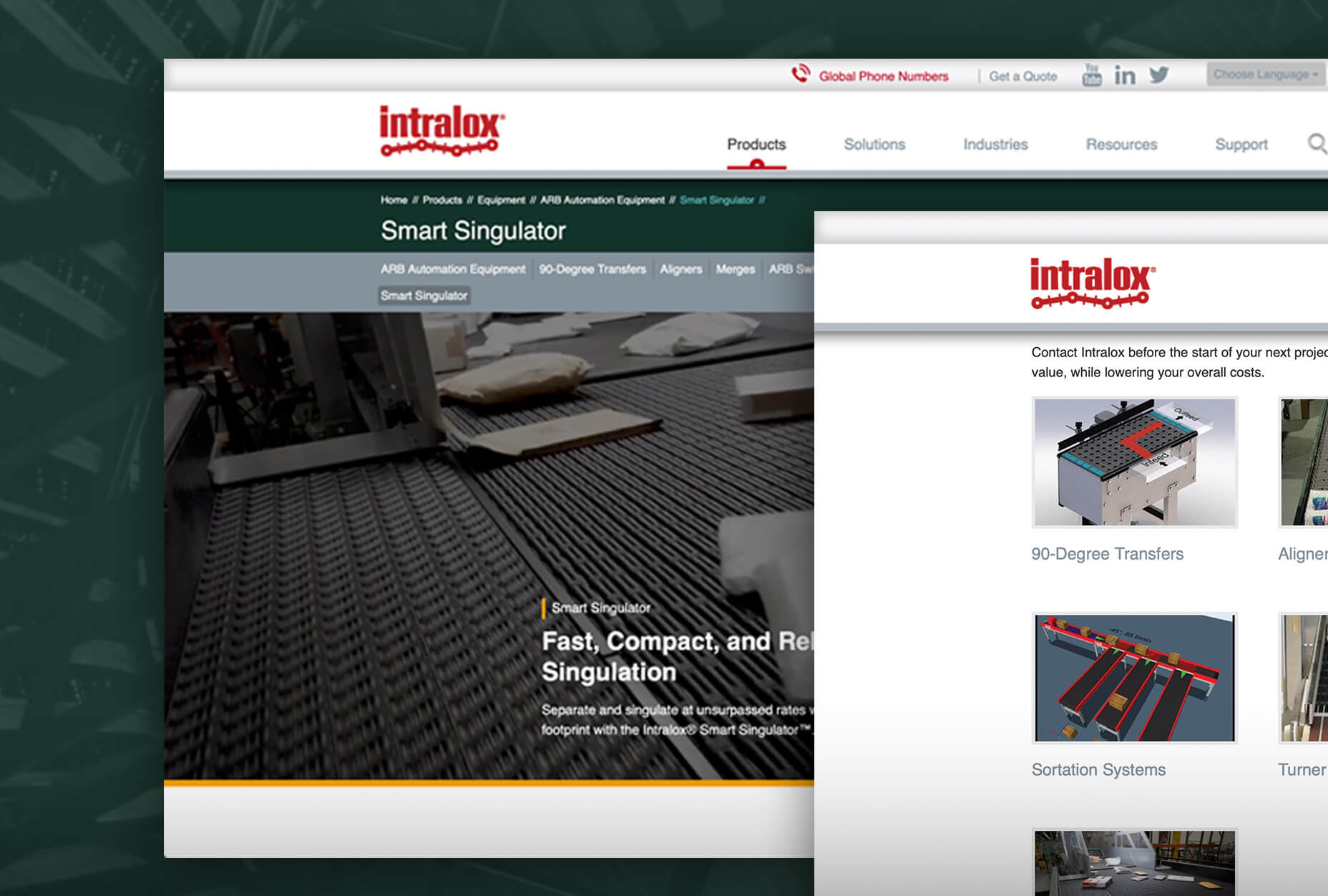
Task: Switch to the 90-Degree Transfers sub-tab
Action: pos(592,269)
